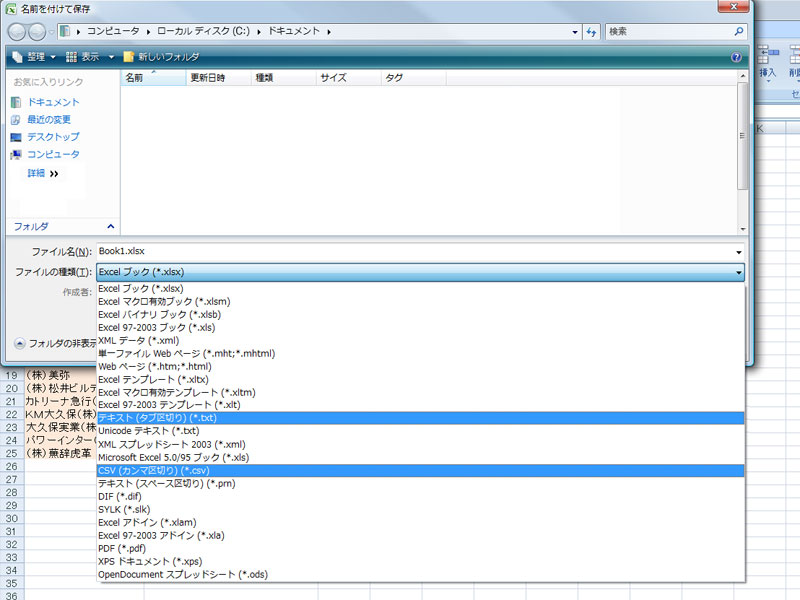Select Unicode テキスト (*.txt)
800x600 pixels.
(420, 431)
